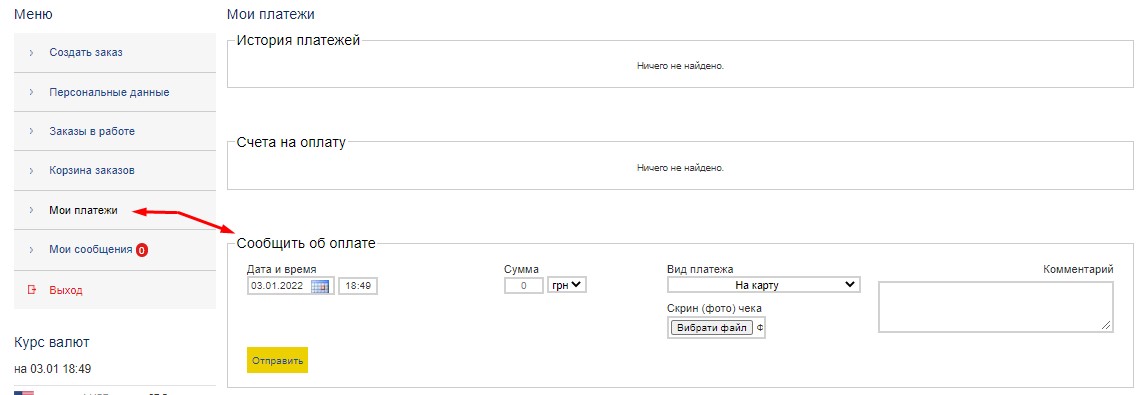This screenshot has height=395, width=1144.
Task: Click the red unread messages counter badge
Action: pos(142,250)
